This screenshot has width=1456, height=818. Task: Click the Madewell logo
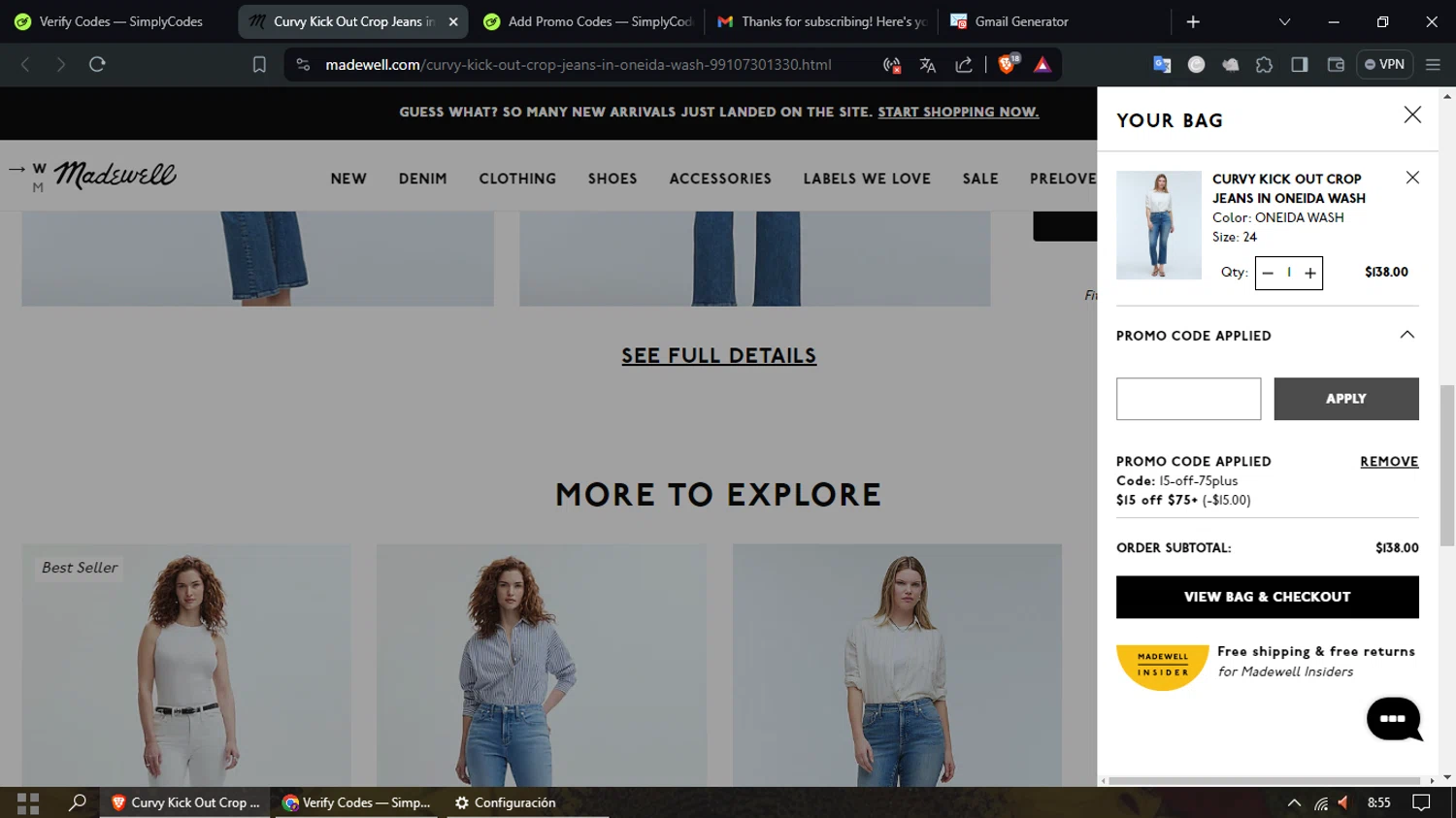coord(115,175)
